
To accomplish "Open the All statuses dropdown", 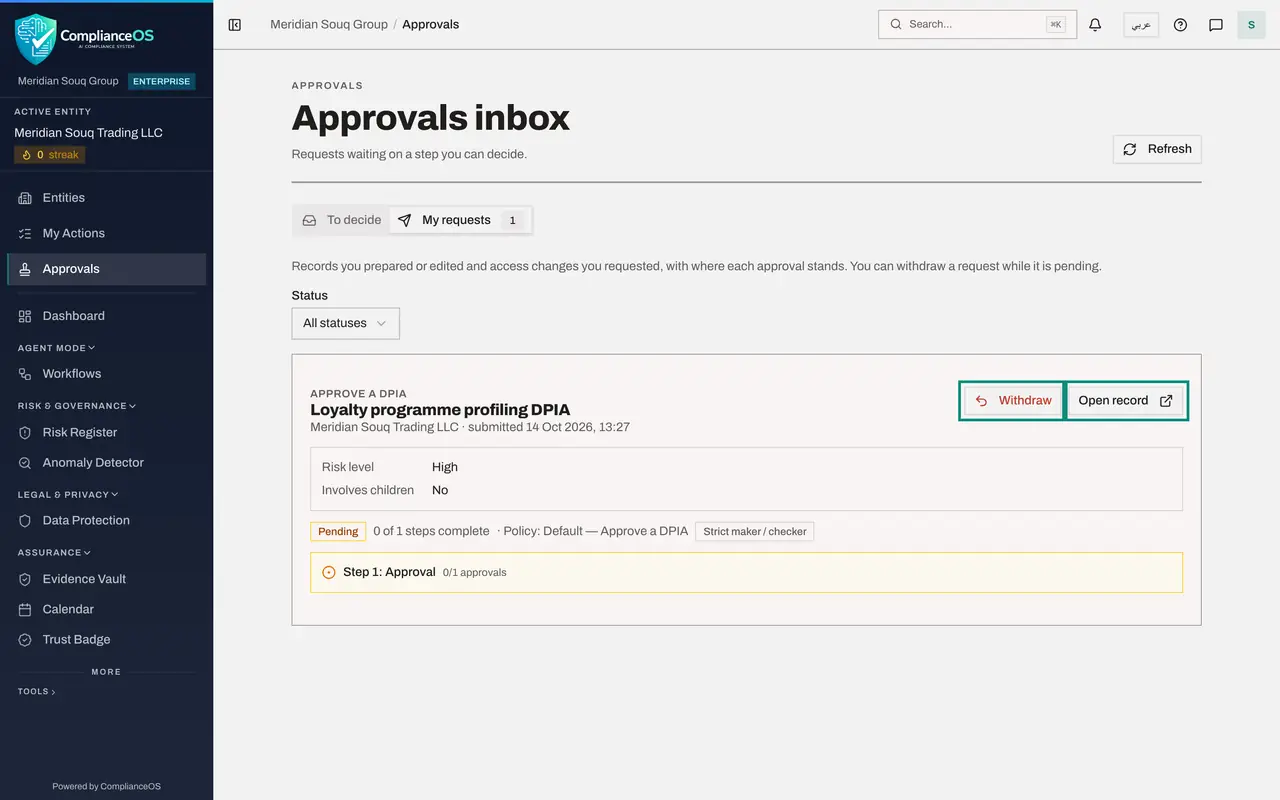I will pyautogui.click(x=345, y=323).
